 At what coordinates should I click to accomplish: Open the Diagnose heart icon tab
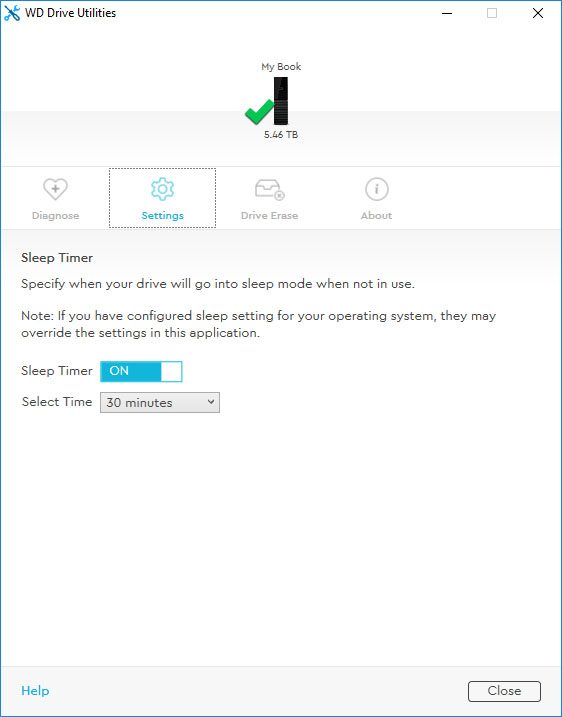tap(55, 189)
